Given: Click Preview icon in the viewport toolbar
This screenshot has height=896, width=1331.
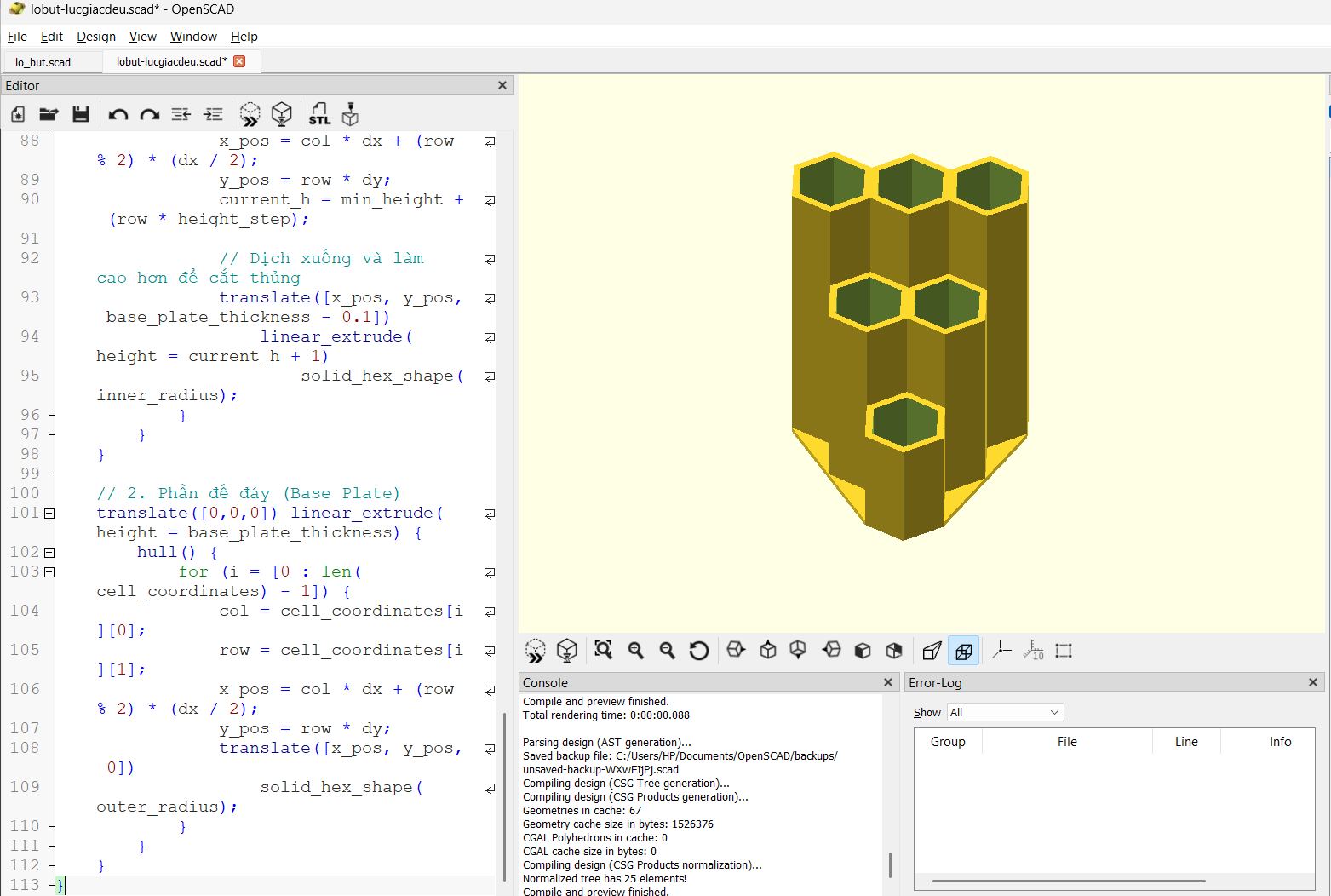Looking at the screenshot, I should tap(536, 652).
